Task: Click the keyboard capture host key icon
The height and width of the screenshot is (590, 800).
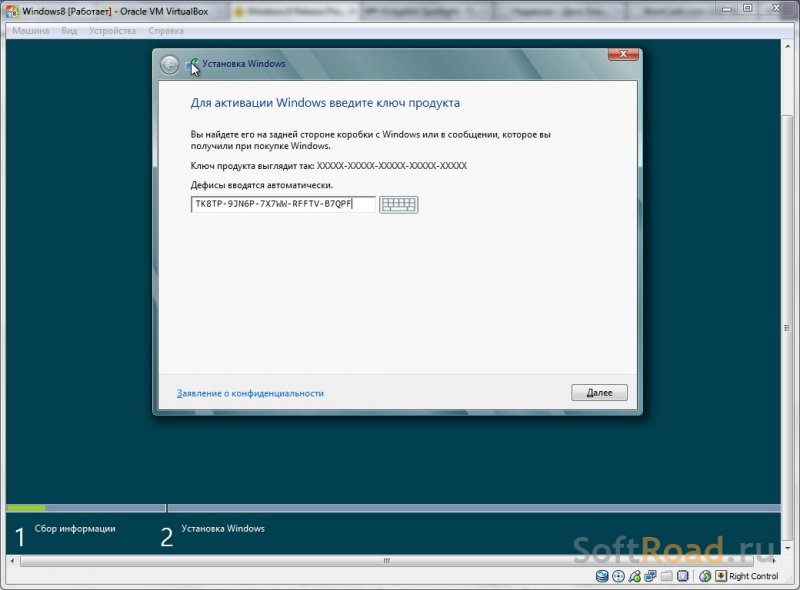Action: click(721, 576)
